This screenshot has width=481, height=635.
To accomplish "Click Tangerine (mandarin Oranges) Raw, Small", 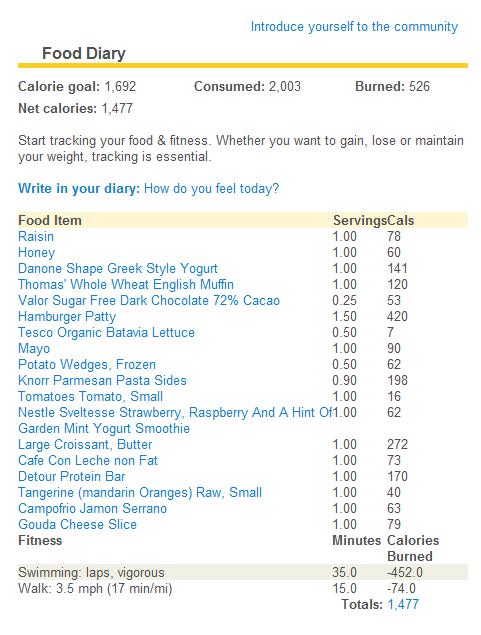I will (140, 493).
